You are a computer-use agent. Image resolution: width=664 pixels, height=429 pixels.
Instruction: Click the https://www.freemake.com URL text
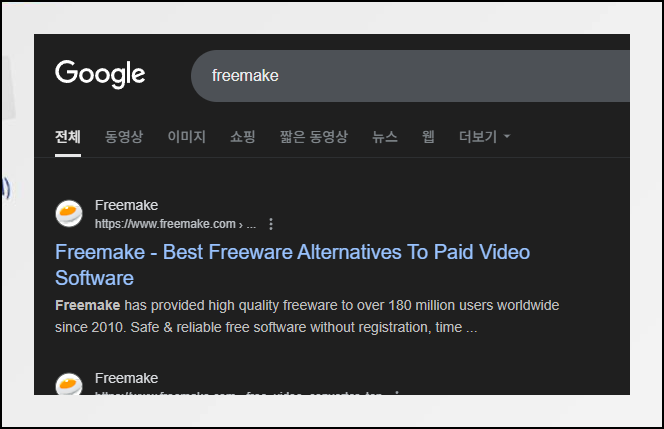(x=175, y=224)
